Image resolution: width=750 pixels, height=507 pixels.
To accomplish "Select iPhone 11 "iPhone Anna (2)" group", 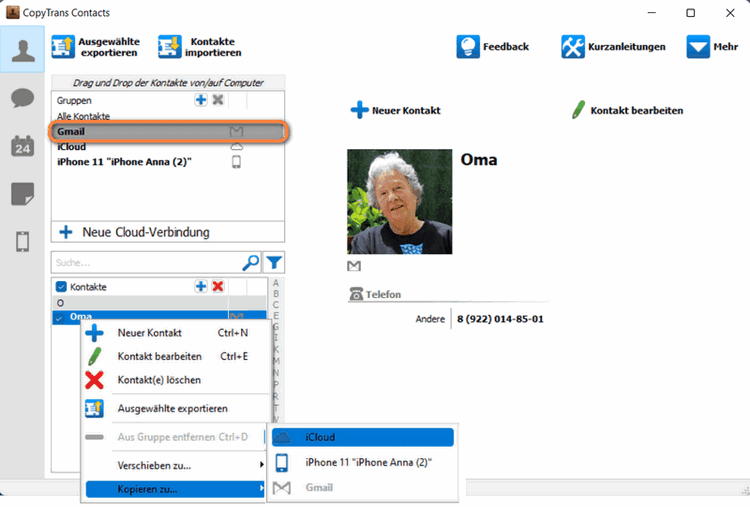I will [x=168, y=162].
